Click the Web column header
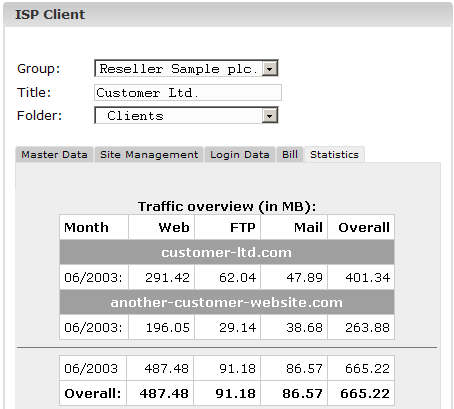The width and height of the screenshot is (454, 409). 161,227
